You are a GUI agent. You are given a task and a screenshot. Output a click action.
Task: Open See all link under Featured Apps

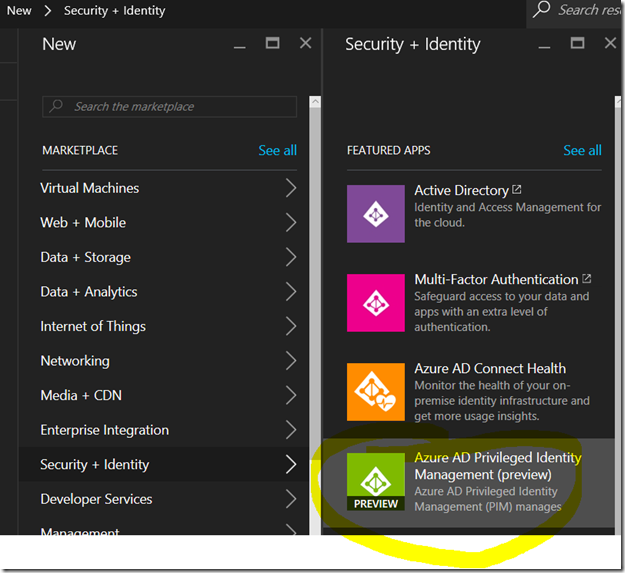coord(582,150)
